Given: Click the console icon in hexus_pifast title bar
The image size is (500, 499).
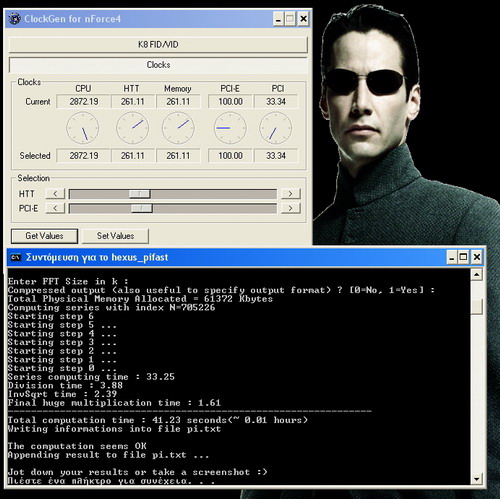Looking at the screenshot, I should pos(15,257).
